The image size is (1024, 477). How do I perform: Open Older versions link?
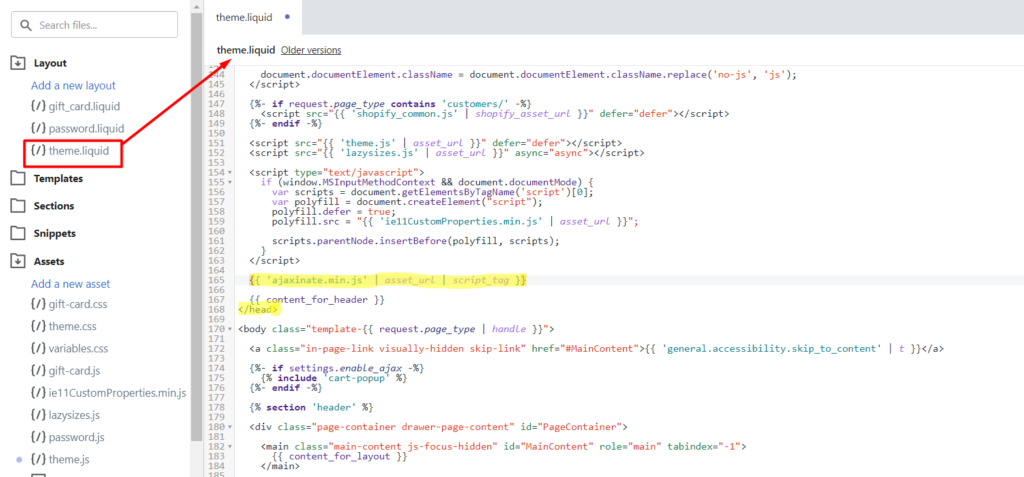point(311,50)
